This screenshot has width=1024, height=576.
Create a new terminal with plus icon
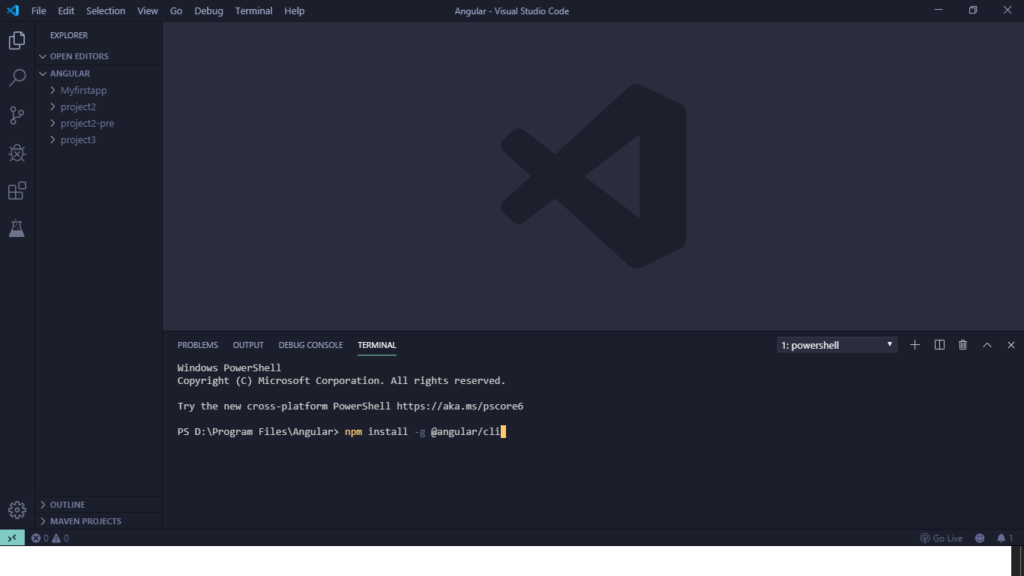click(x=915, y=345)
